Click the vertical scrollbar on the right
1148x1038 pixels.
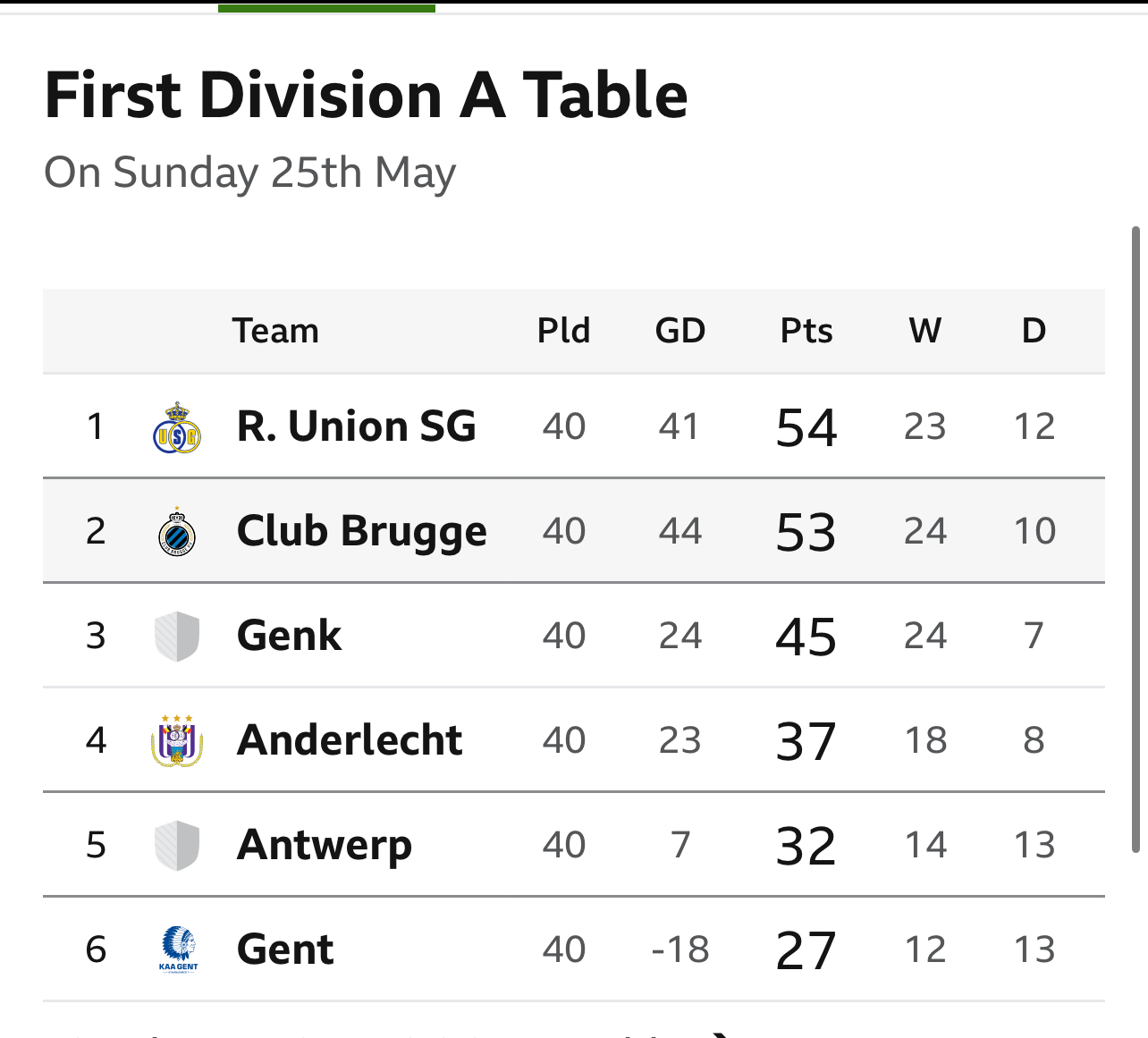(x=1136, y=540)
